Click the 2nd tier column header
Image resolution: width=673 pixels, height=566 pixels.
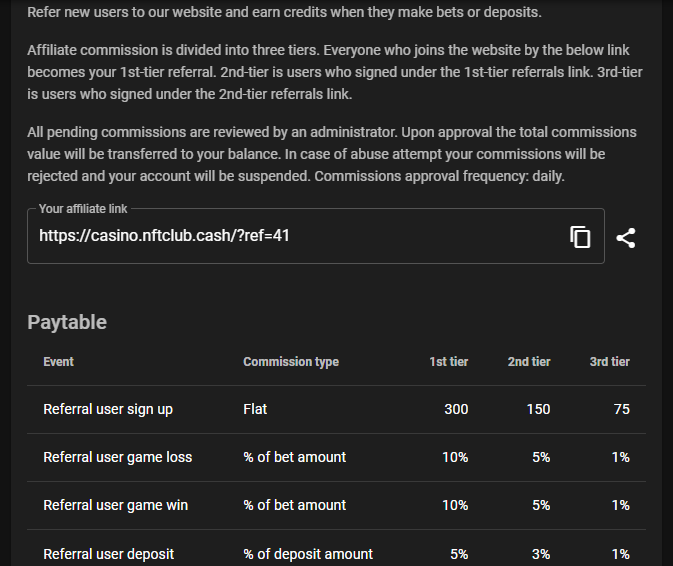click(529, 362)
